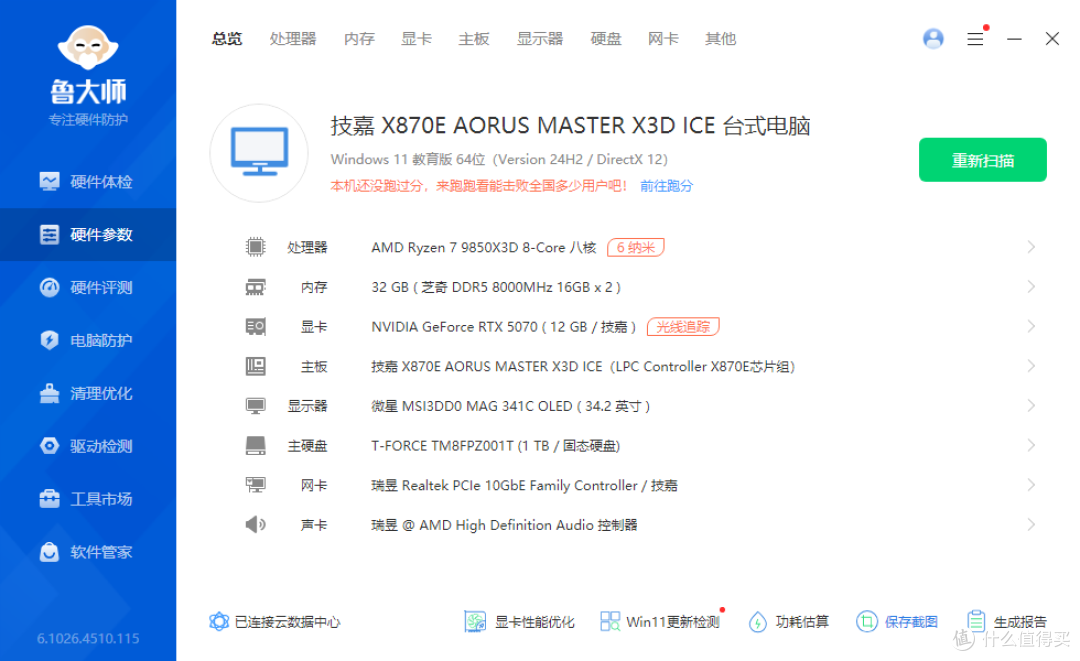Open the 硬件体检 sidebar section
Image resolution: width=1080 pixels, height=661 pixels.
pyautogui.click(x=87, y=182)
